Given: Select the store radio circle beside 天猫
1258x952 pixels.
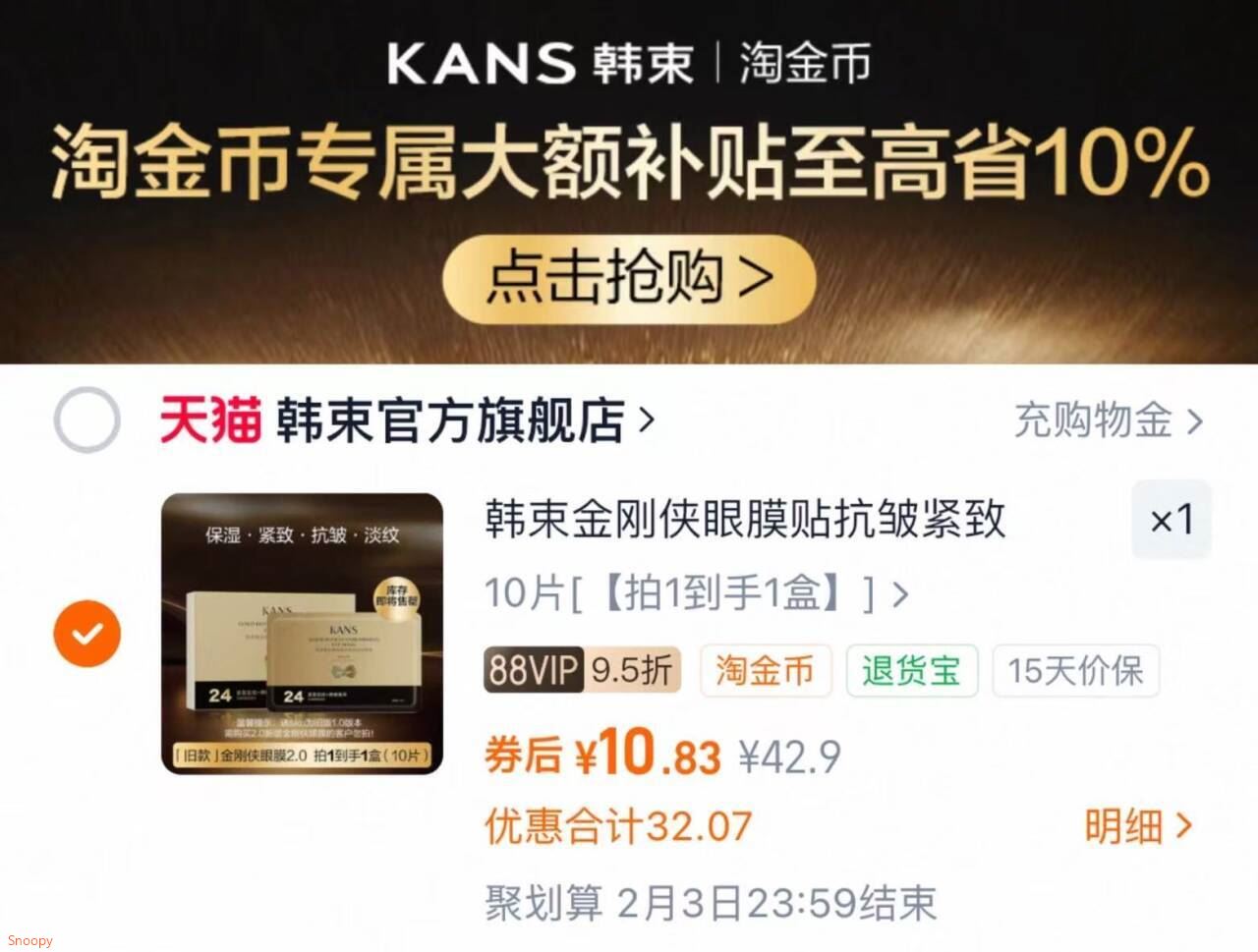Looking at the screenshot, I should 86,420.
